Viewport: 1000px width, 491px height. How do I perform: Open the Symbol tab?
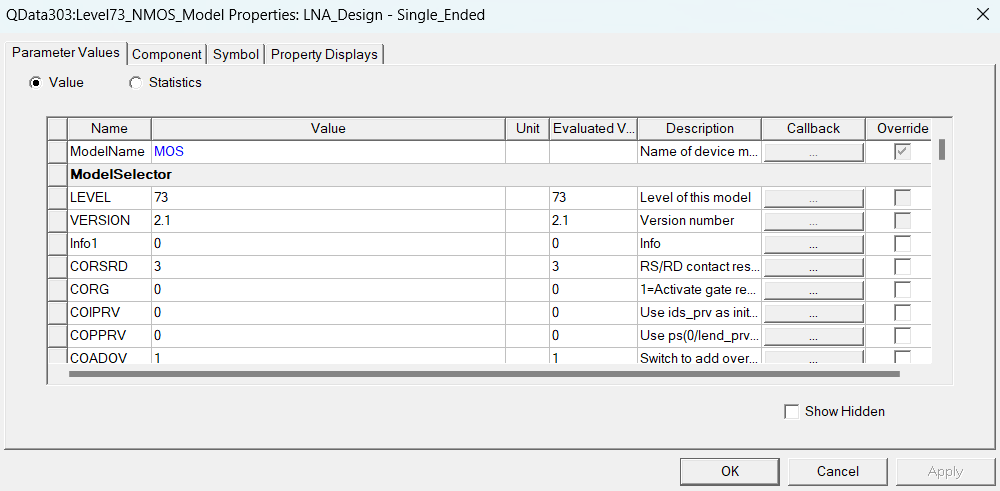pos(236,54)
